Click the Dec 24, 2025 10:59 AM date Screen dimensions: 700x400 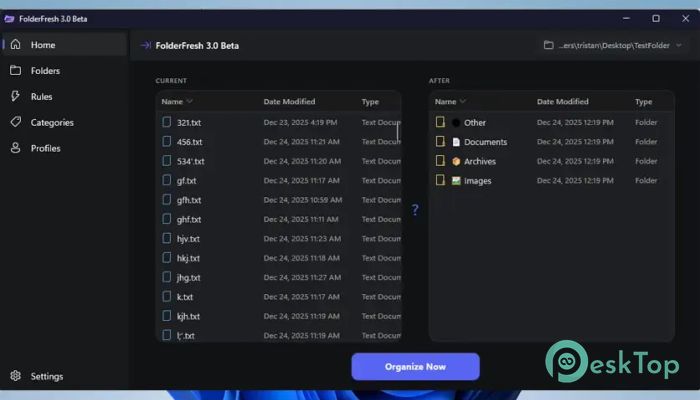coord(303,200)
